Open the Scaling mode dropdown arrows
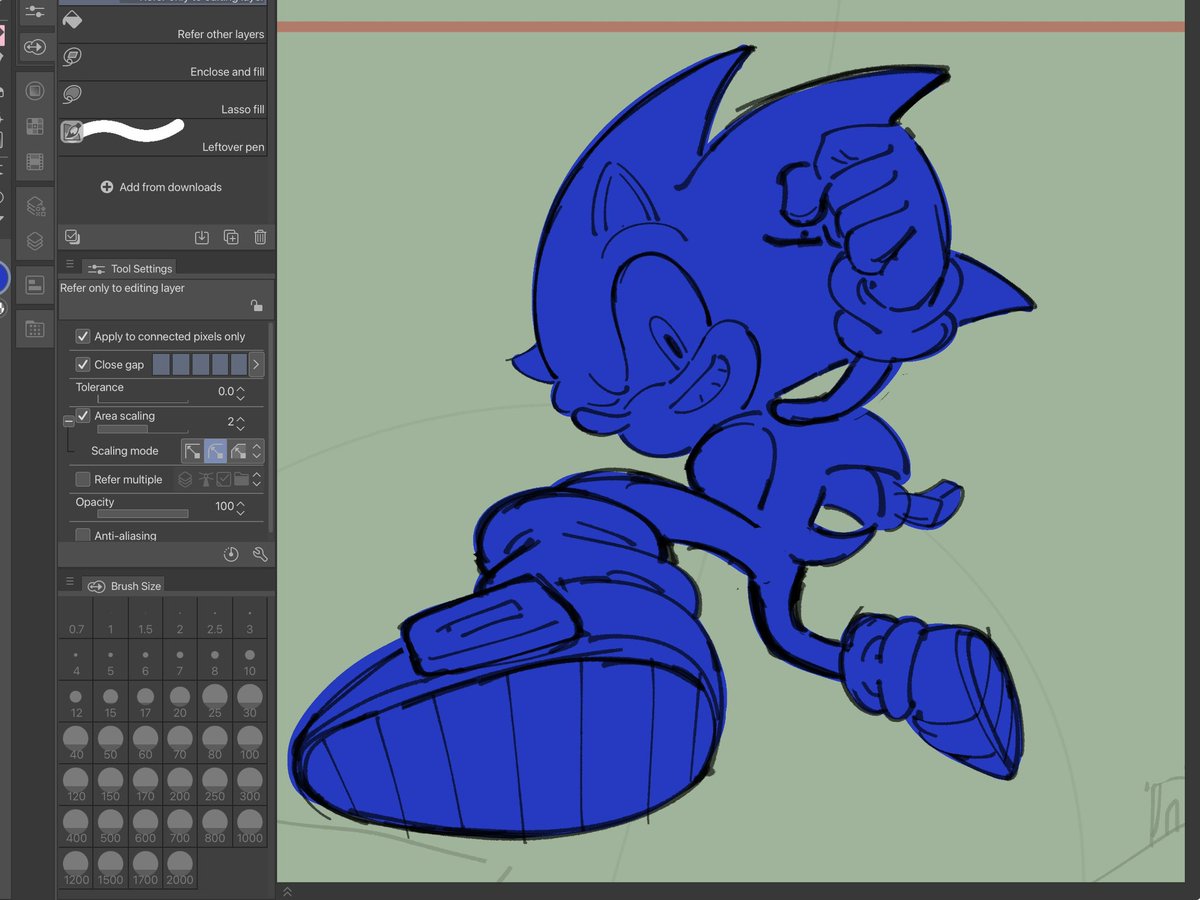 [257, 451]
